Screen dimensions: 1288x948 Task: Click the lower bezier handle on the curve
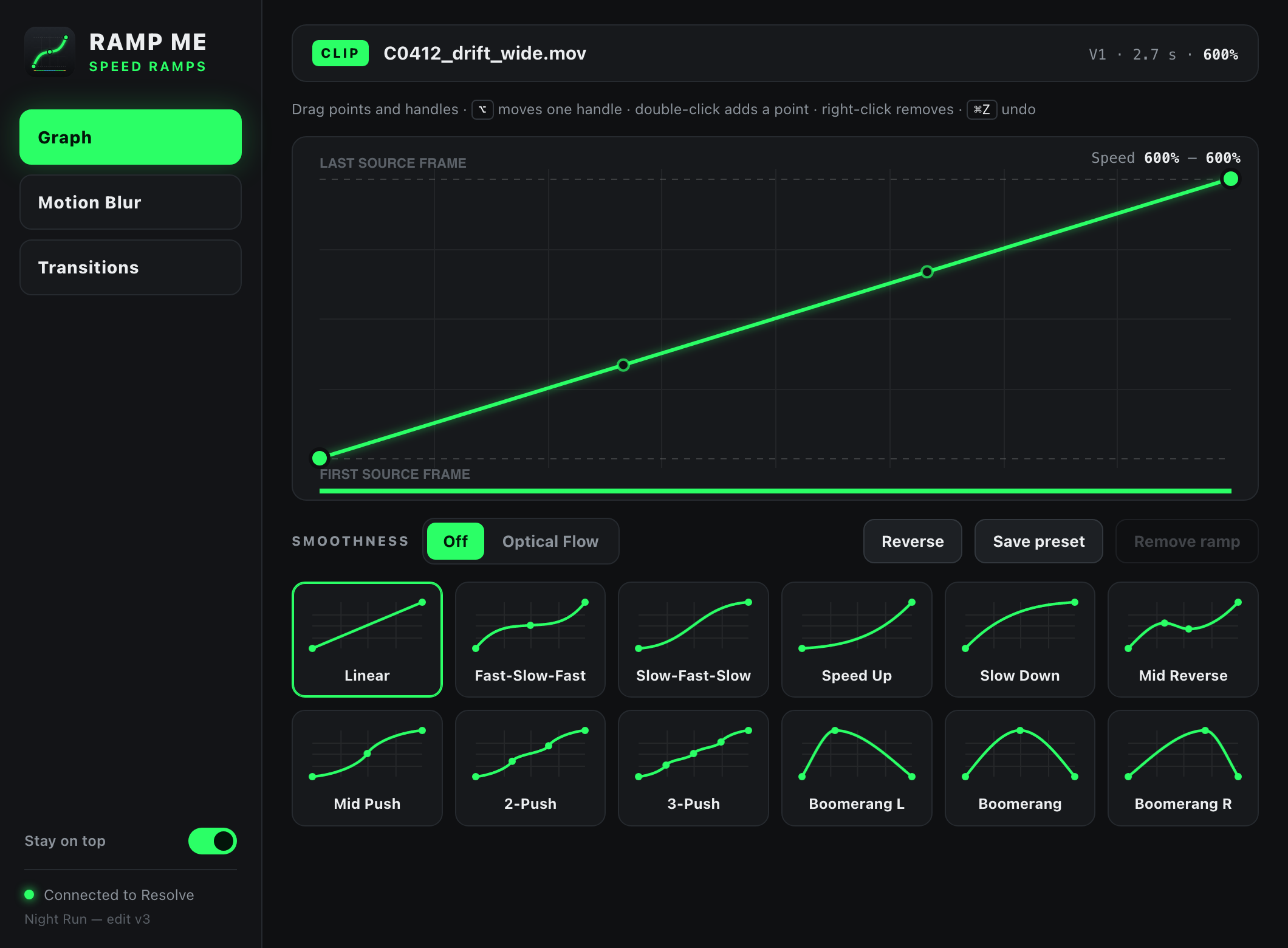[x=623, y=365]
